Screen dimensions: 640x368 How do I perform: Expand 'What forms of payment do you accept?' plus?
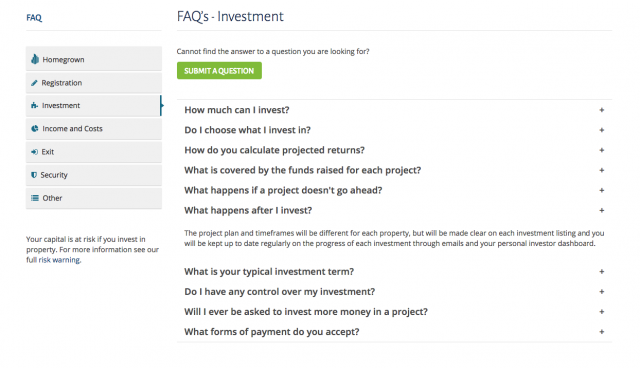coord(602,332)
